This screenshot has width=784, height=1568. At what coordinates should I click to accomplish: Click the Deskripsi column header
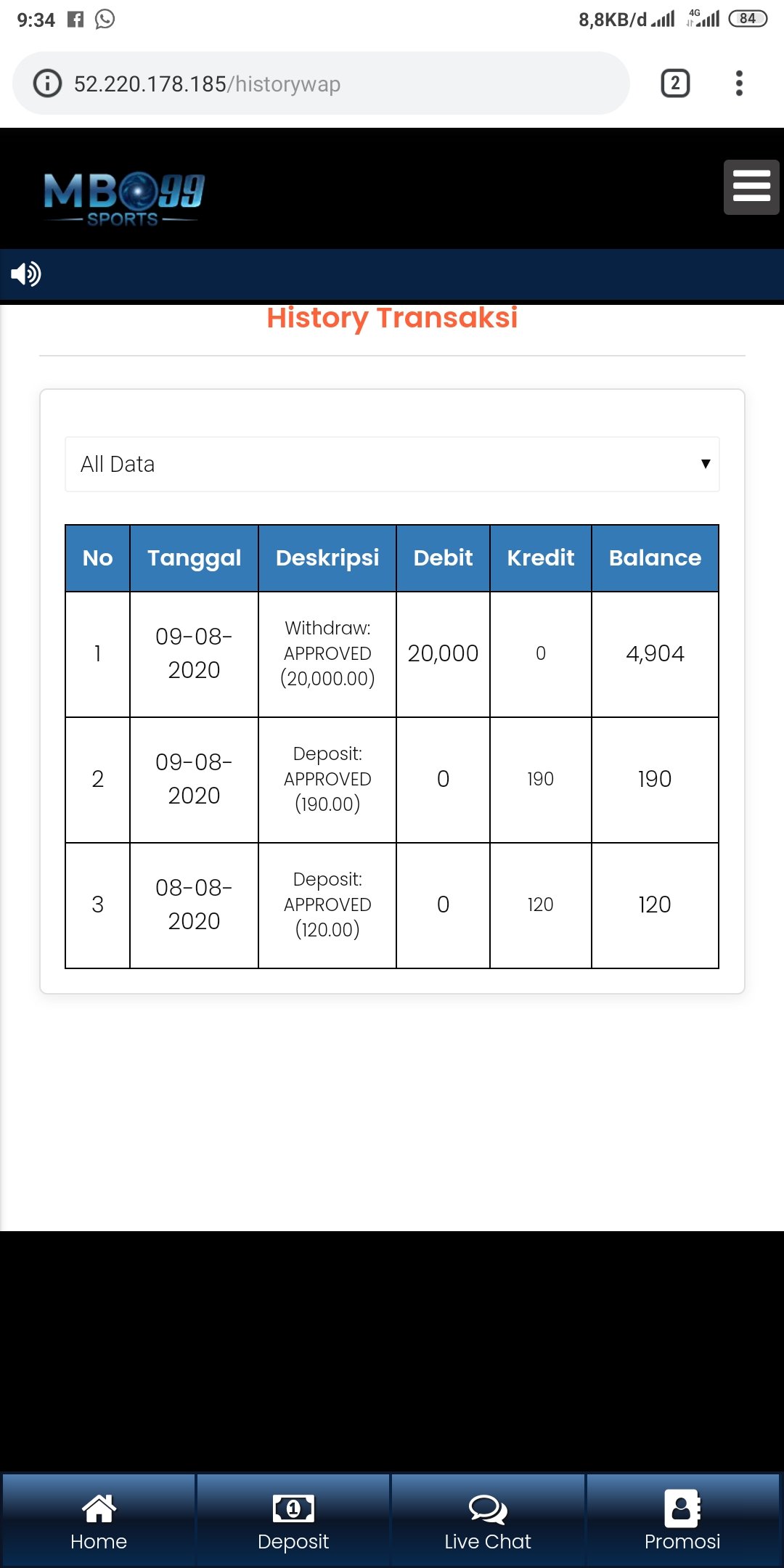pyautogui.click(x=327, y=558)
